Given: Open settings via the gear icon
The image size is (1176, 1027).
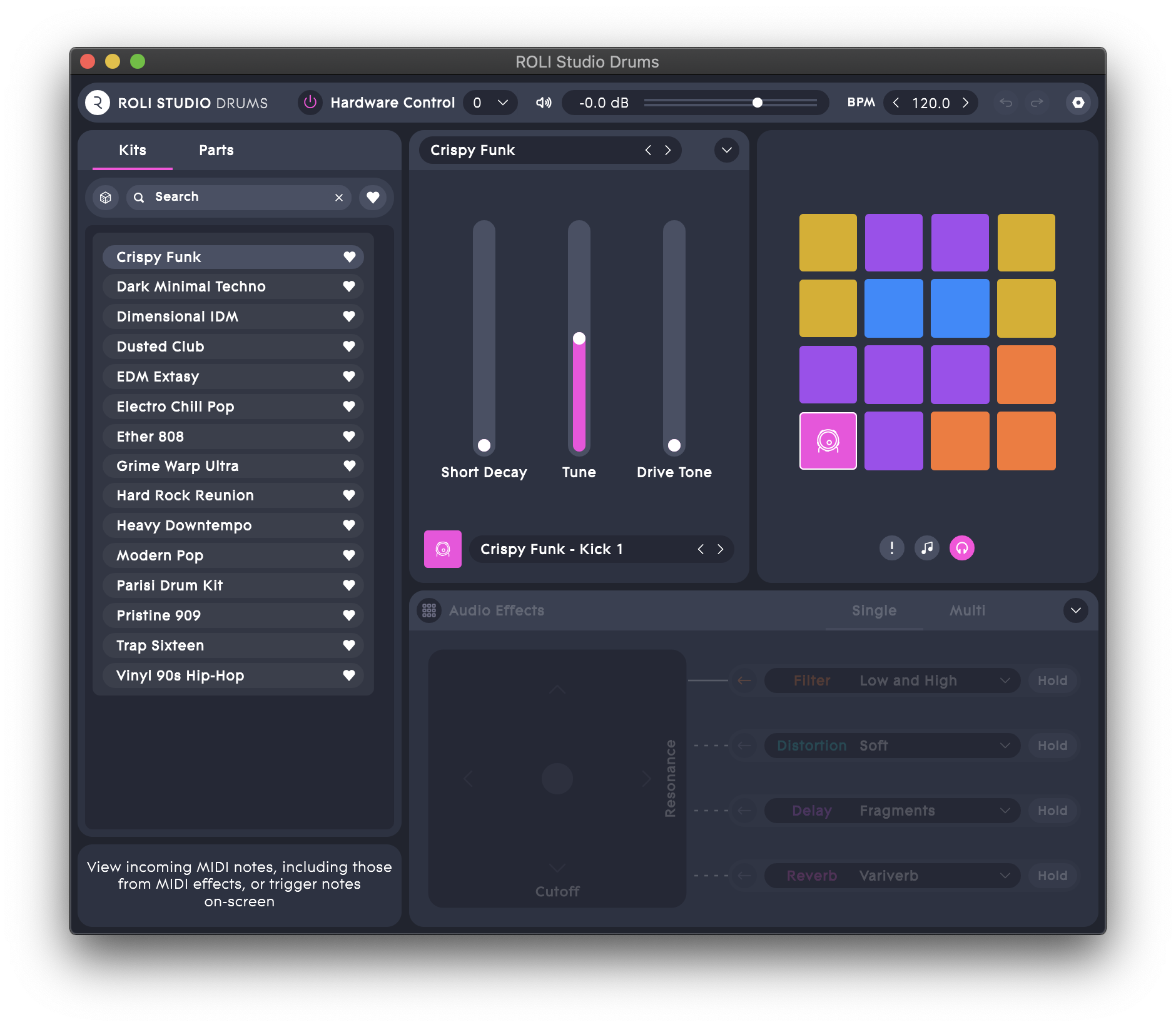Looking at the screenshot, I should (1078, 103).
